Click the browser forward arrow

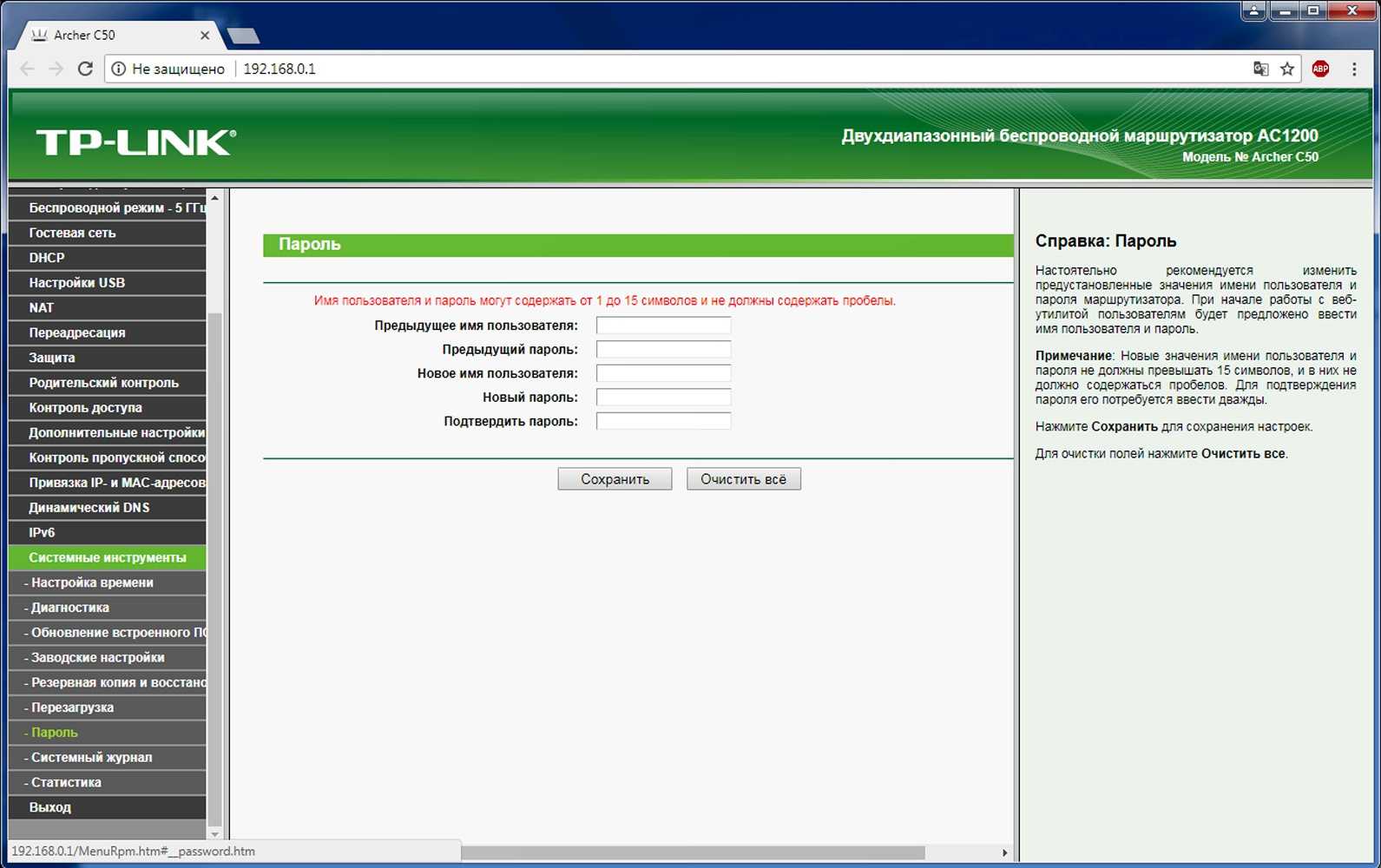coord(56,69)
